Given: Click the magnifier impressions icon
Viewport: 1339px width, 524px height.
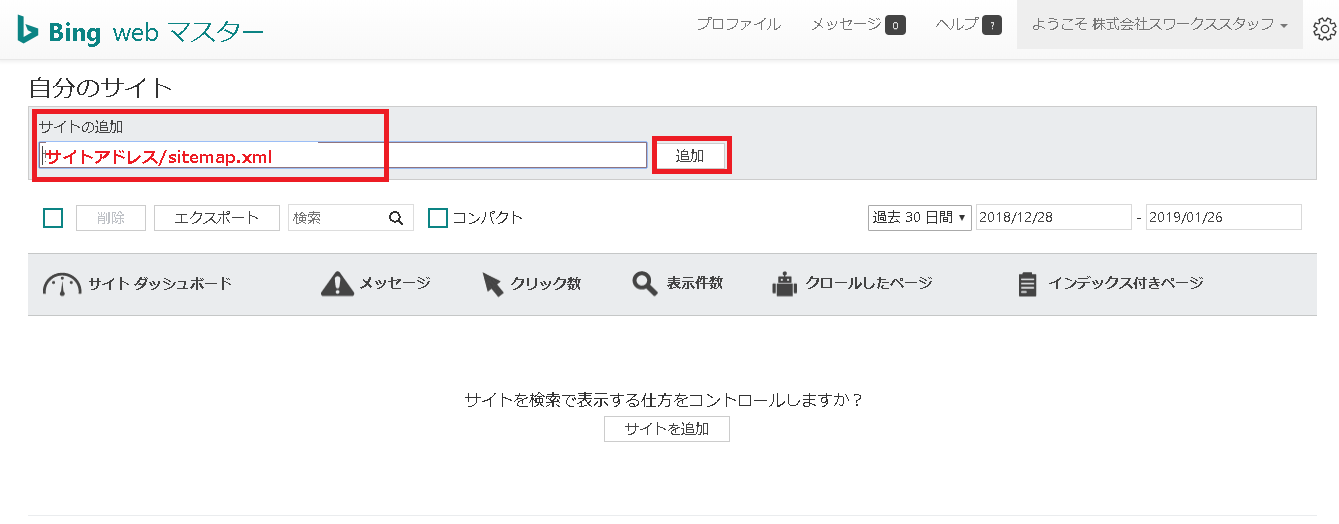Looking at the screenshot, I should coord(645,284).
